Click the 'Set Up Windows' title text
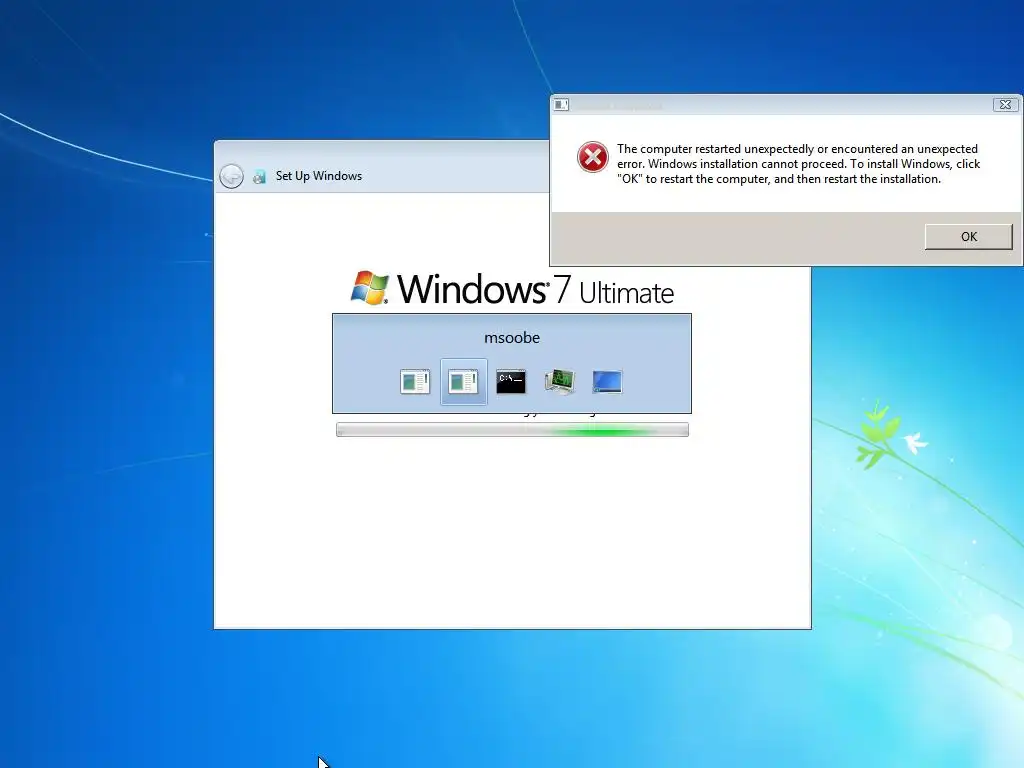The image size is (1024, 768). 319,176
